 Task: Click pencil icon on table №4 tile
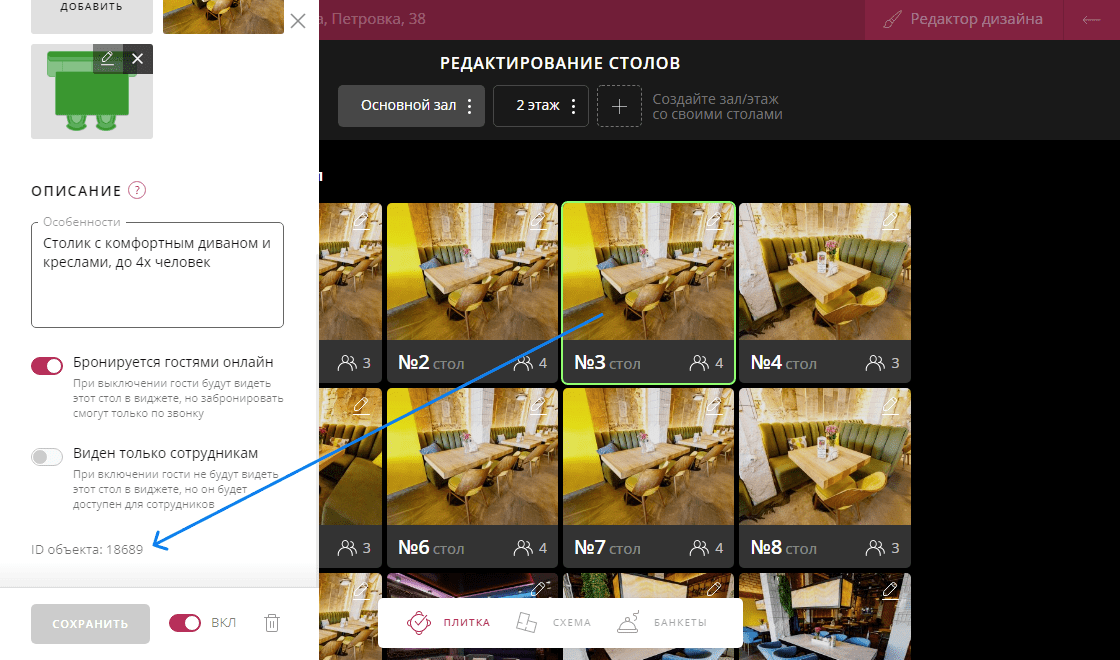click(889, 221)
